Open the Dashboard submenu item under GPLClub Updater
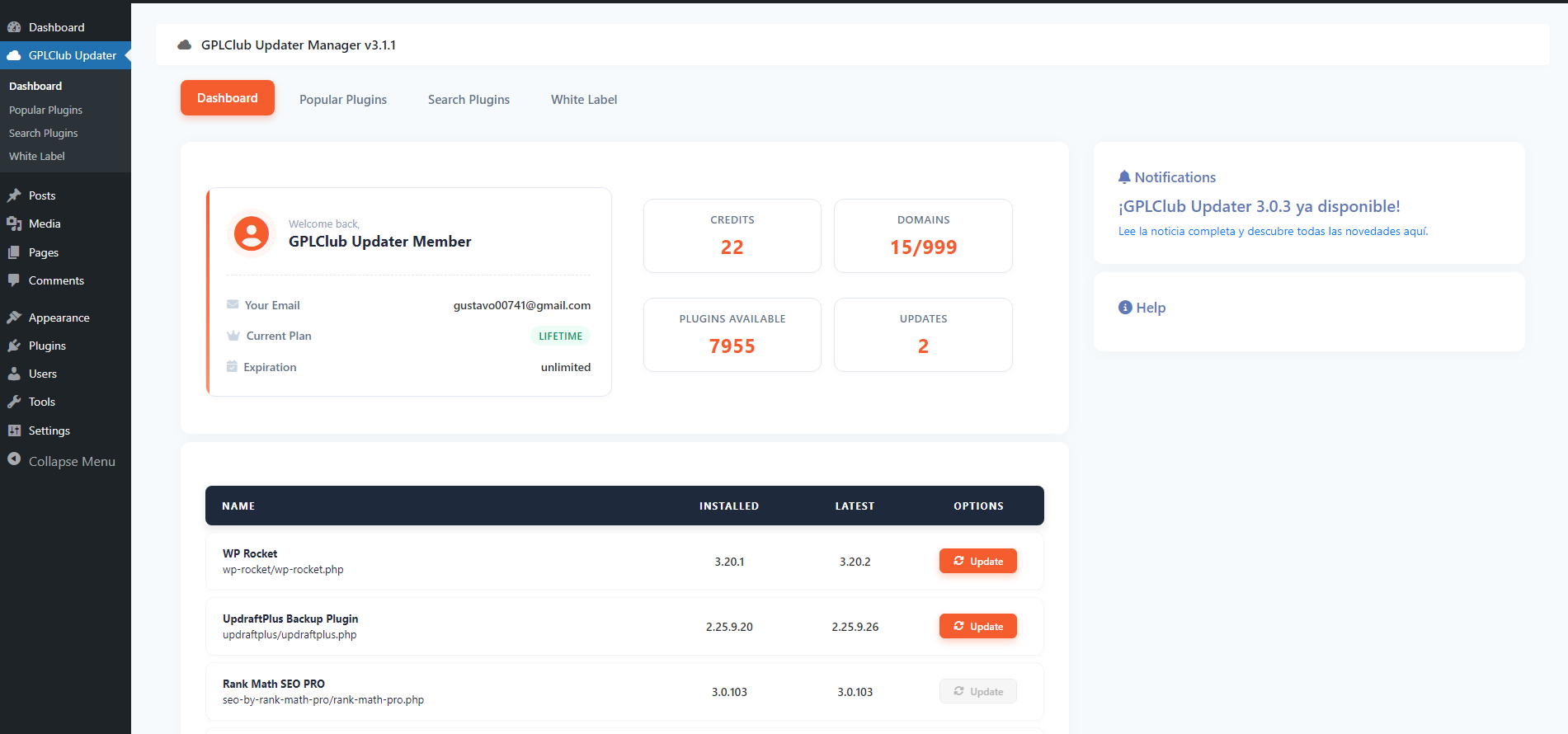The image size is (1568, 734). 35,86
